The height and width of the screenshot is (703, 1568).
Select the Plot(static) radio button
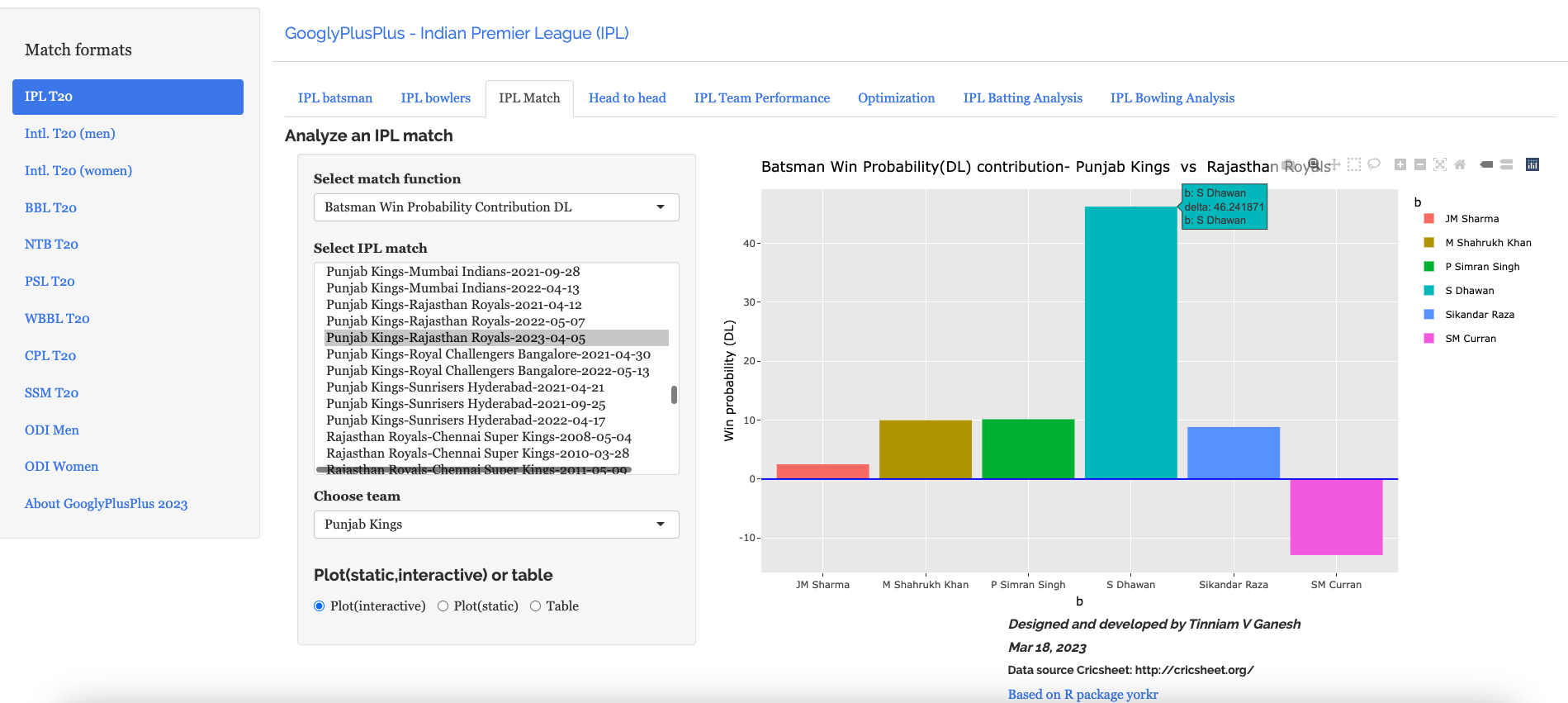pyautogui.click(x=443, y=606)
